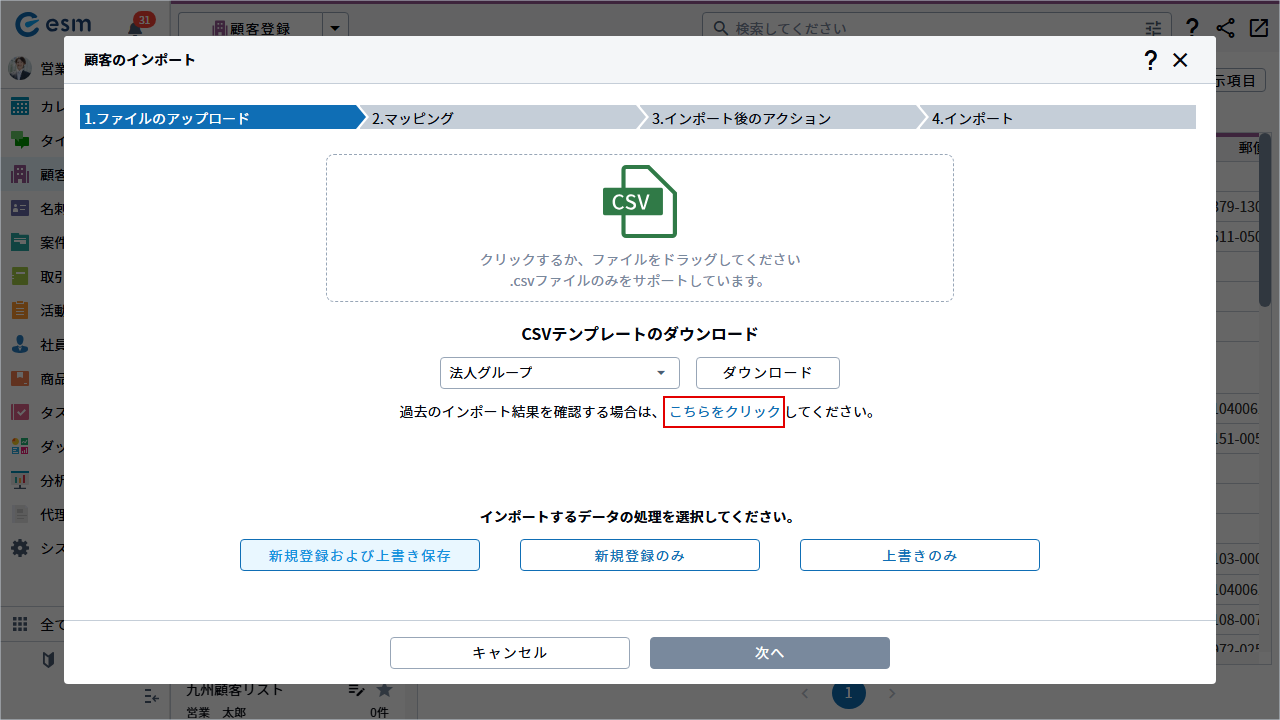Open the 法人グループ template dropdown

tap(560, 373)
